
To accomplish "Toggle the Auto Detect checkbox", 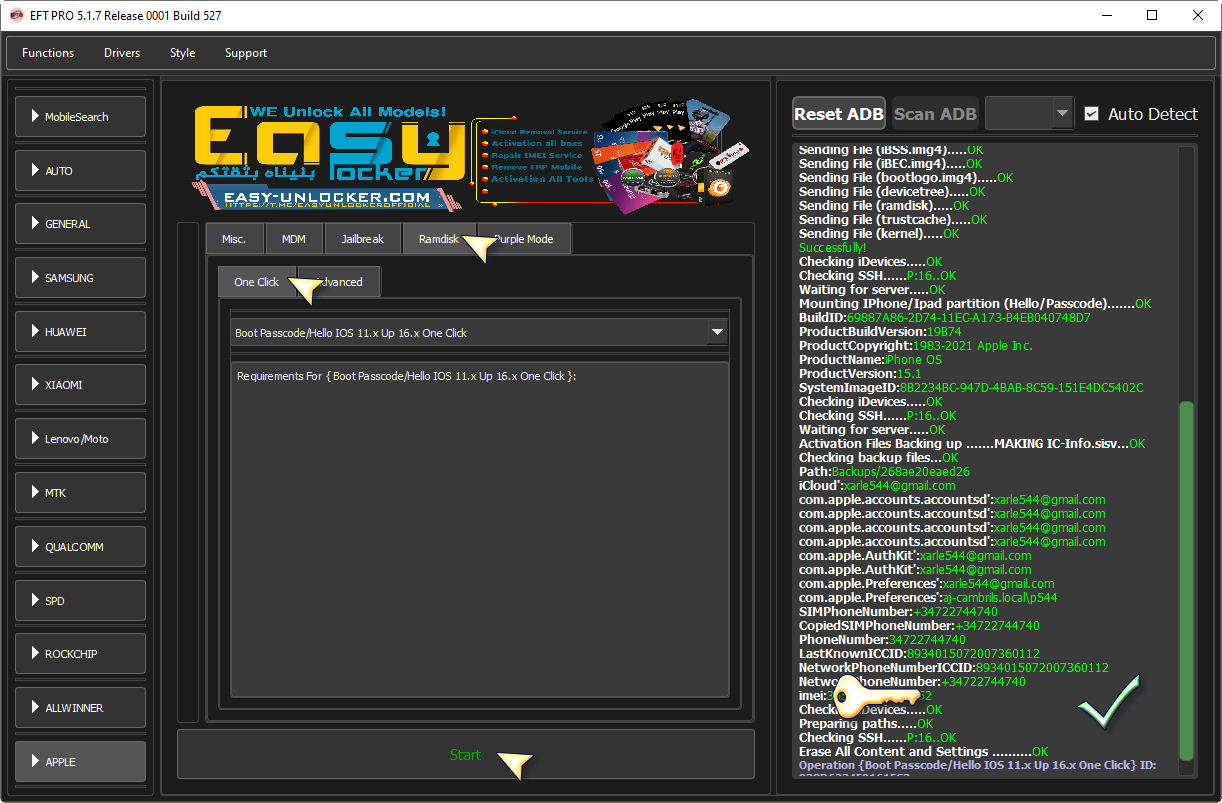I will click(1092, 114).
